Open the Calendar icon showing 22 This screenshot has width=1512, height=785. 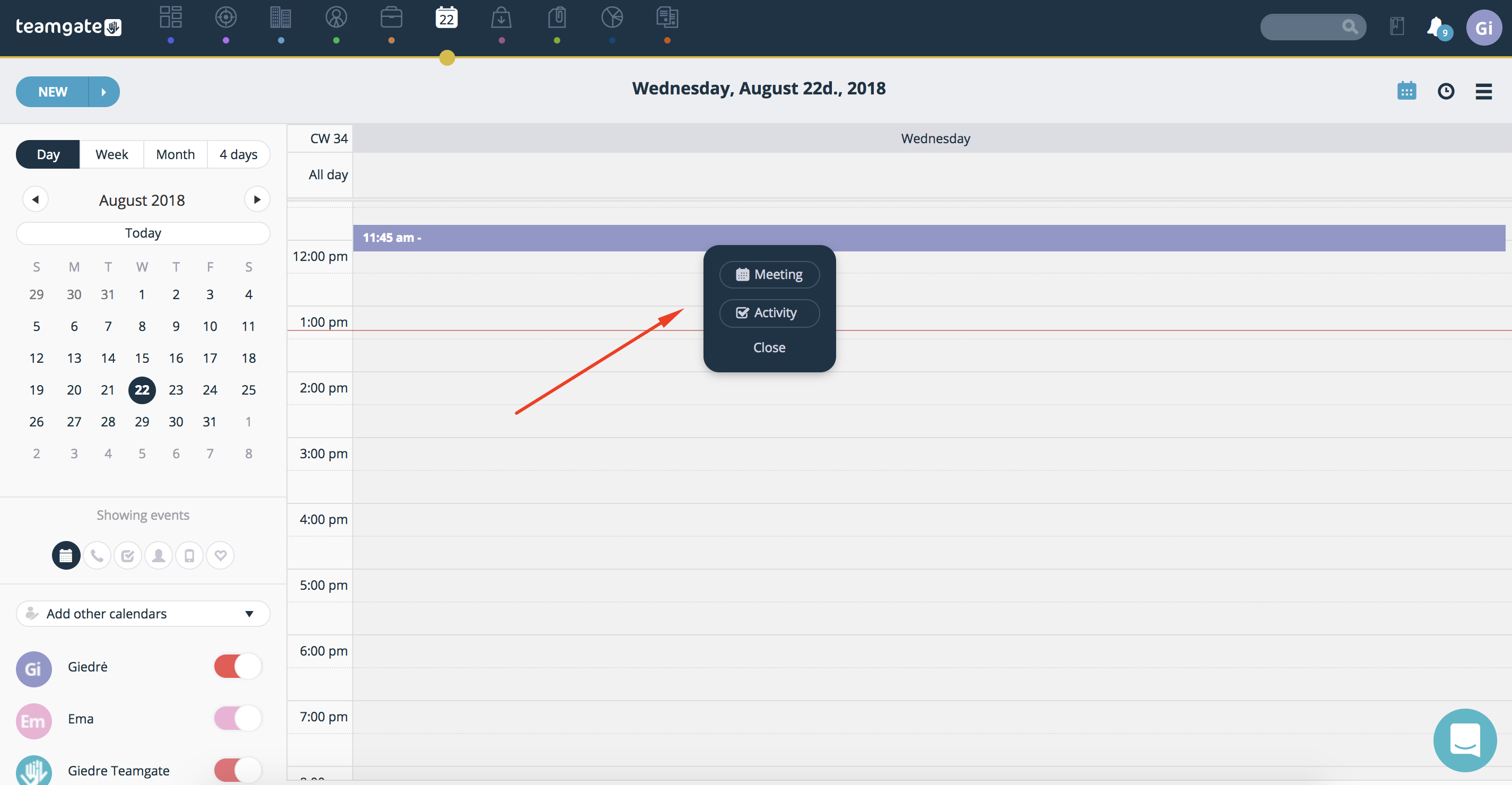click(447, 18)
